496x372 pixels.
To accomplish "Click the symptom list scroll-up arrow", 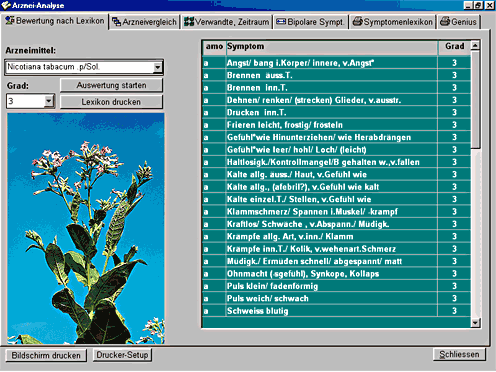I will [476, 45].
